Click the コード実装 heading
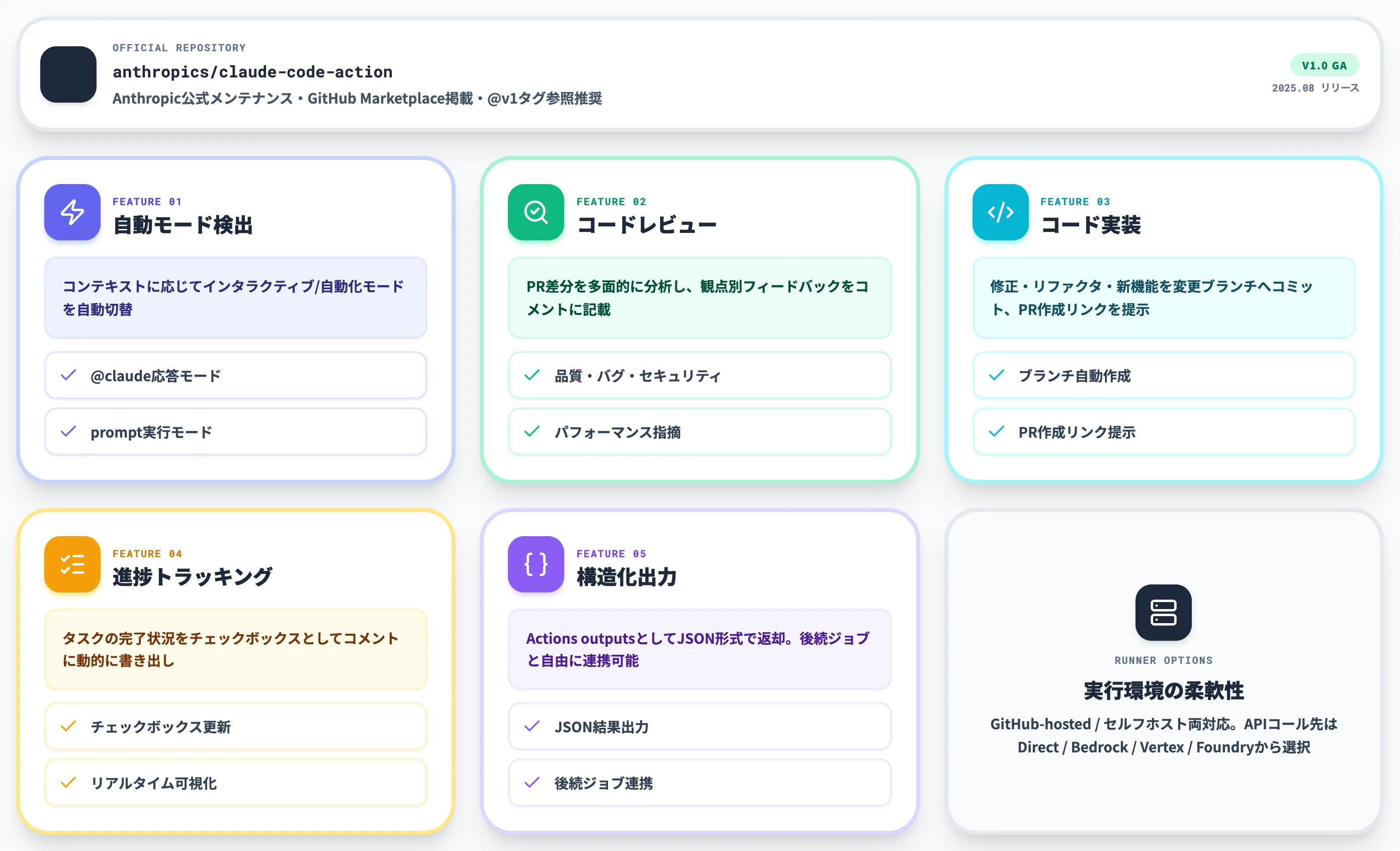The image size is (1400, 851). tap(1090, 225)
